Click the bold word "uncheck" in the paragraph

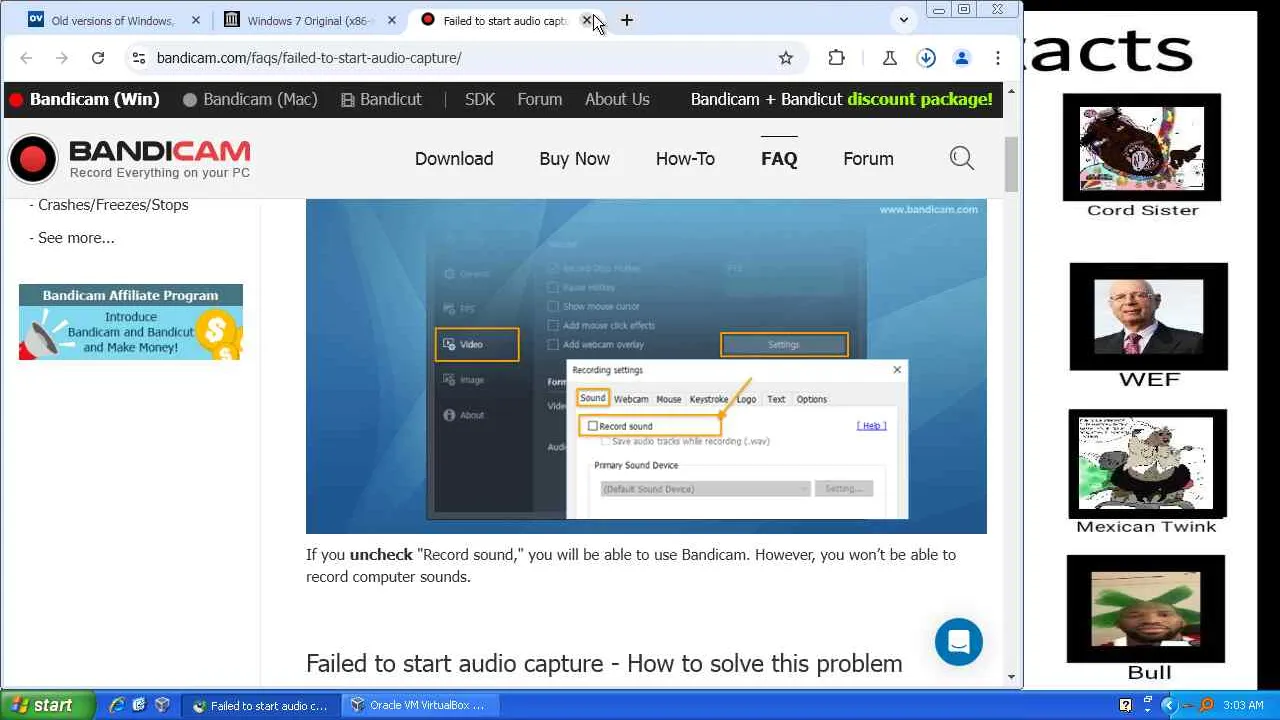click(381, 555)
